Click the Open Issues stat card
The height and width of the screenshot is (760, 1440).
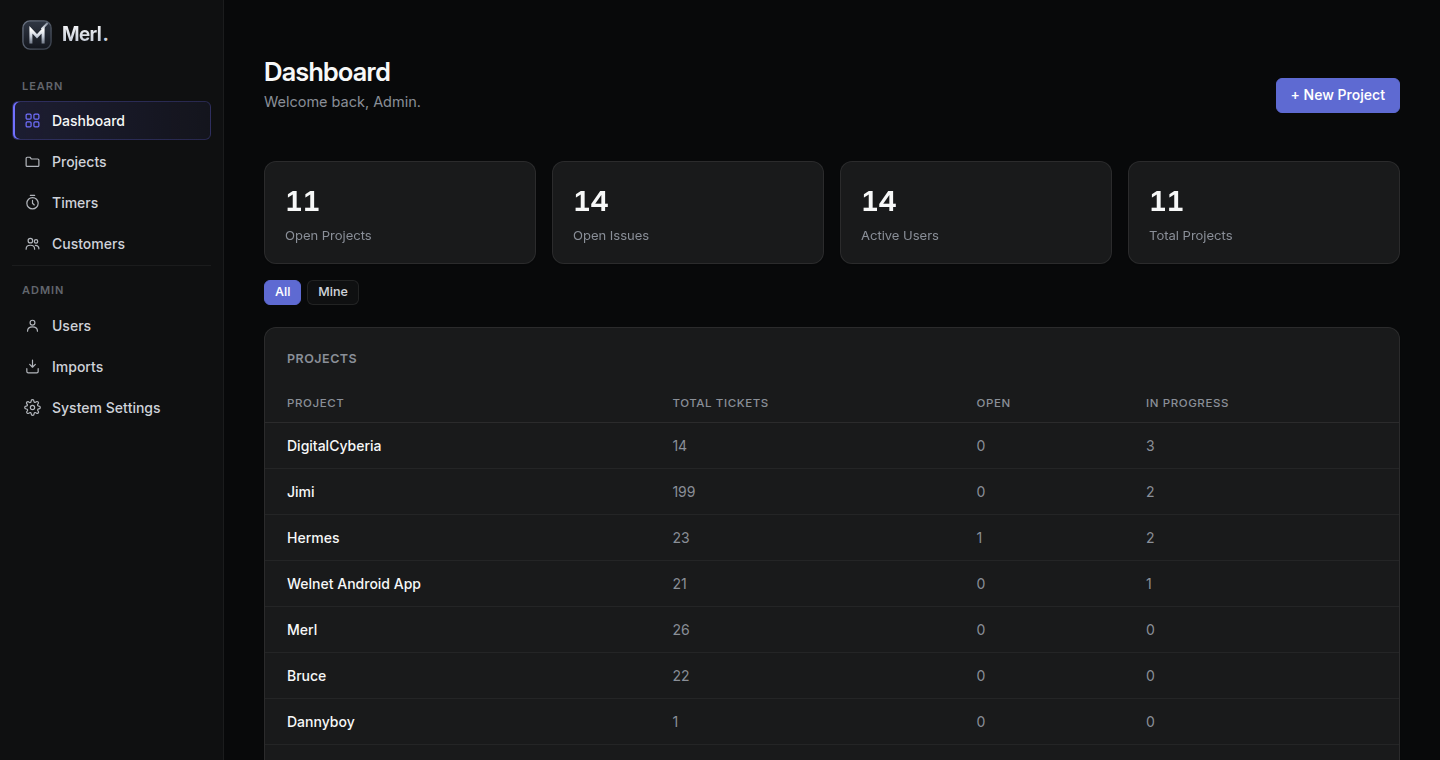pos(688,213)
